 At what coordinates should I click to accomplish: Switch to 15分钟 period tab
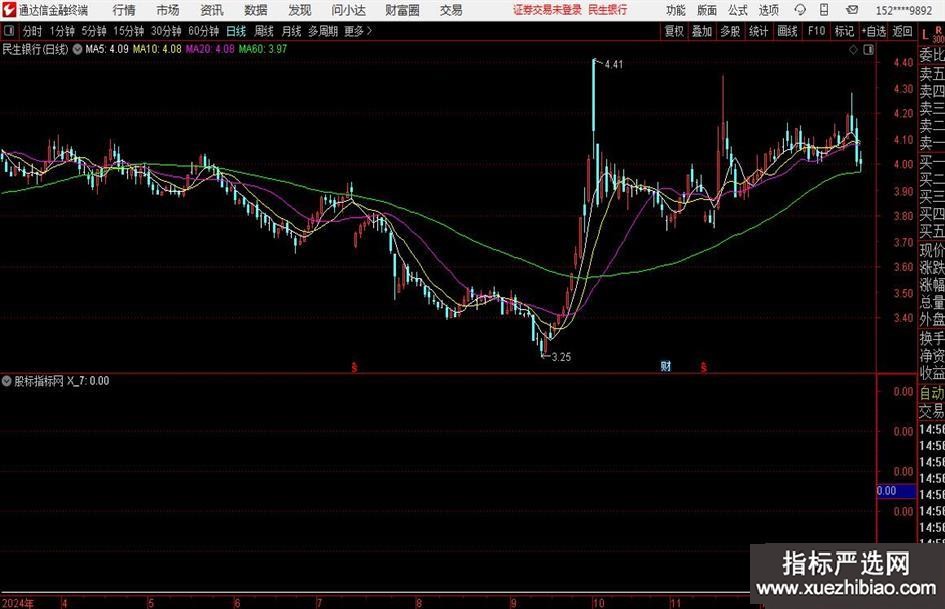click(129, 31)
